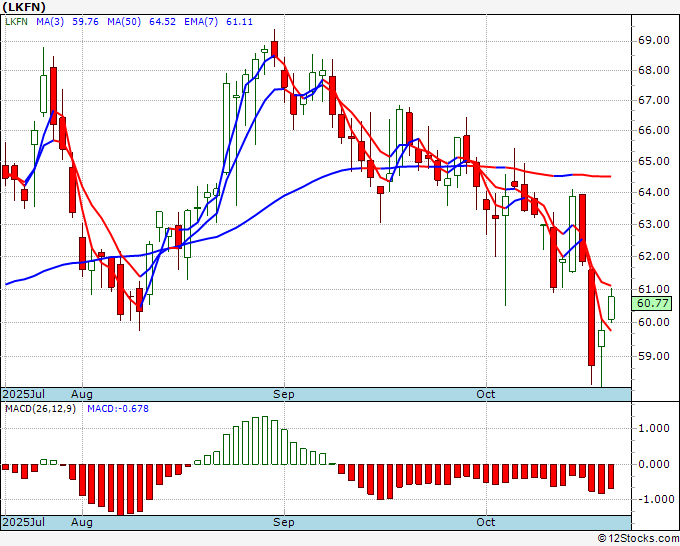680x546 pixels.
Task: Click the 68.00 price axis label
Action: (x=654, y=70)
